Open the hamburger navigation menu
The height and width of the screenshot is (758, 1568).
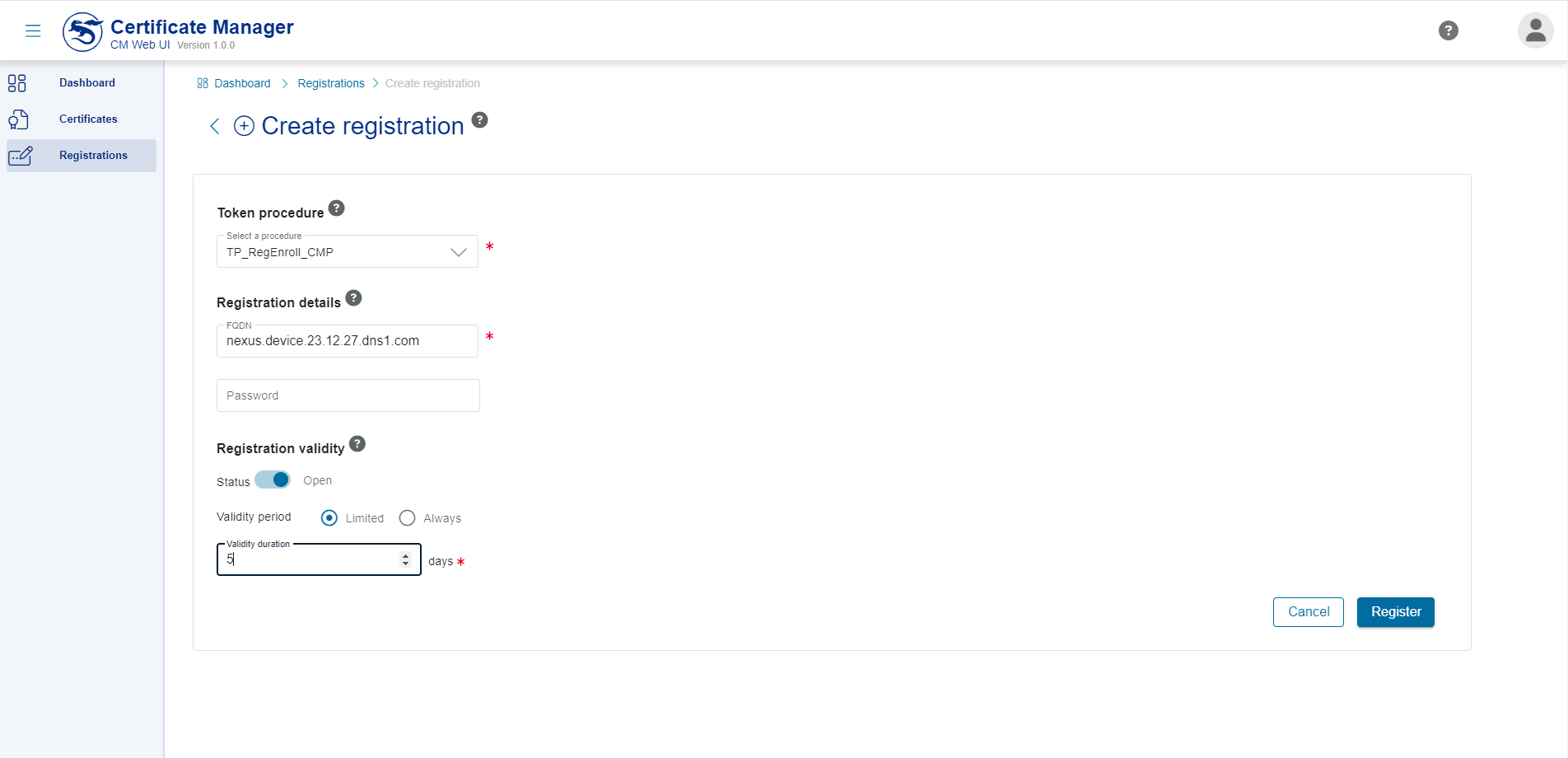(x=33, y=31)
